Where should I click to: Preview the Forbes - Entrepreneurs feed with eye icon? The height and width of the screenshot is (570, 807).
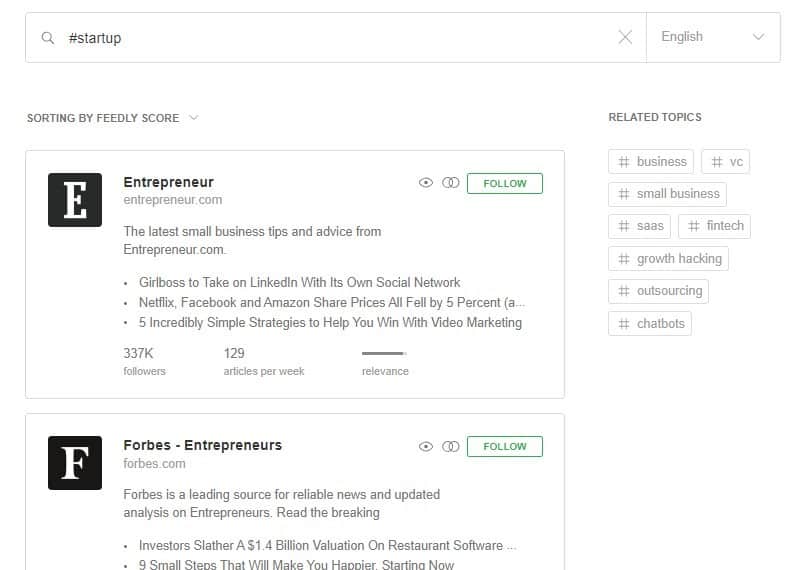click(x=426, y=446)
